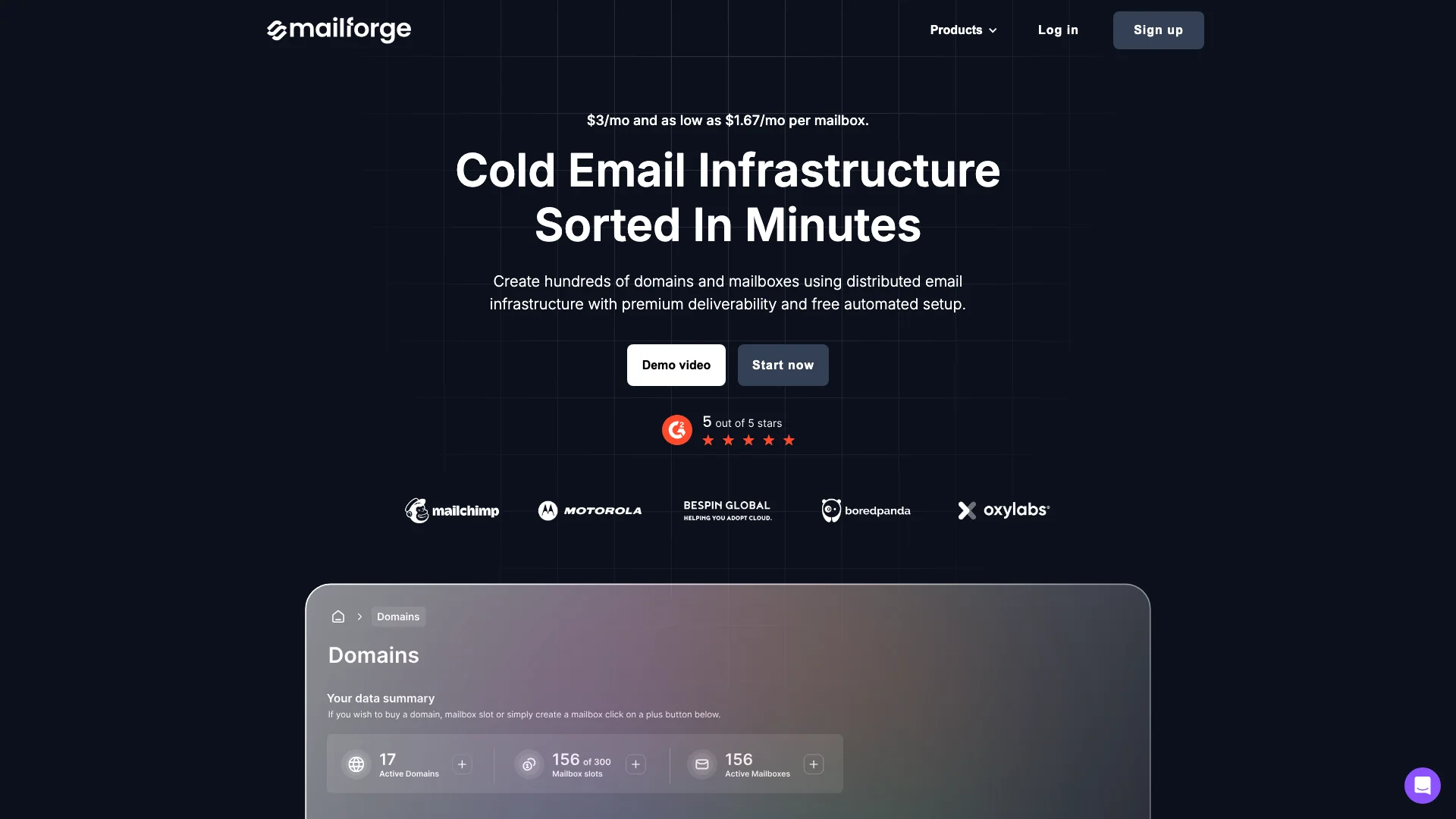Toggle the 5-star rating display
This screenshot has height=819, width=1456.
point(728,430)
